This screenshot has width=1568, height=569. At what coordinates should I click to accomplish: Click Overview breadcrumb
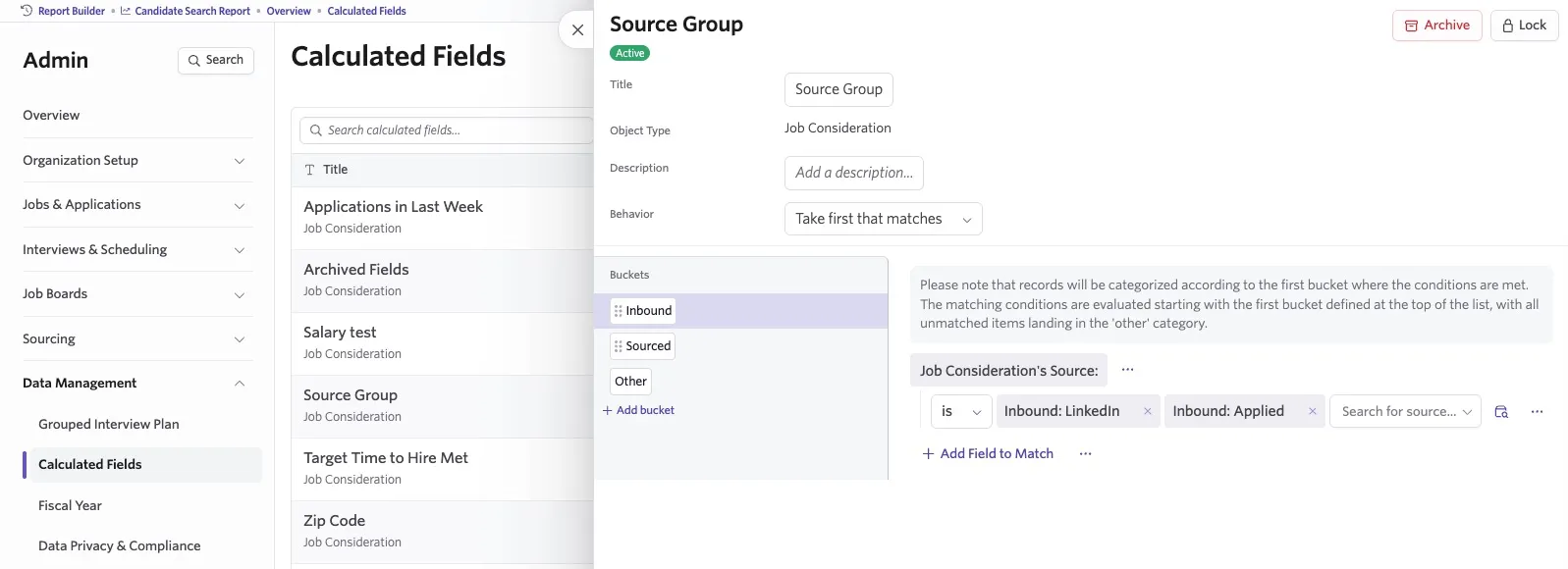[289, 11]
